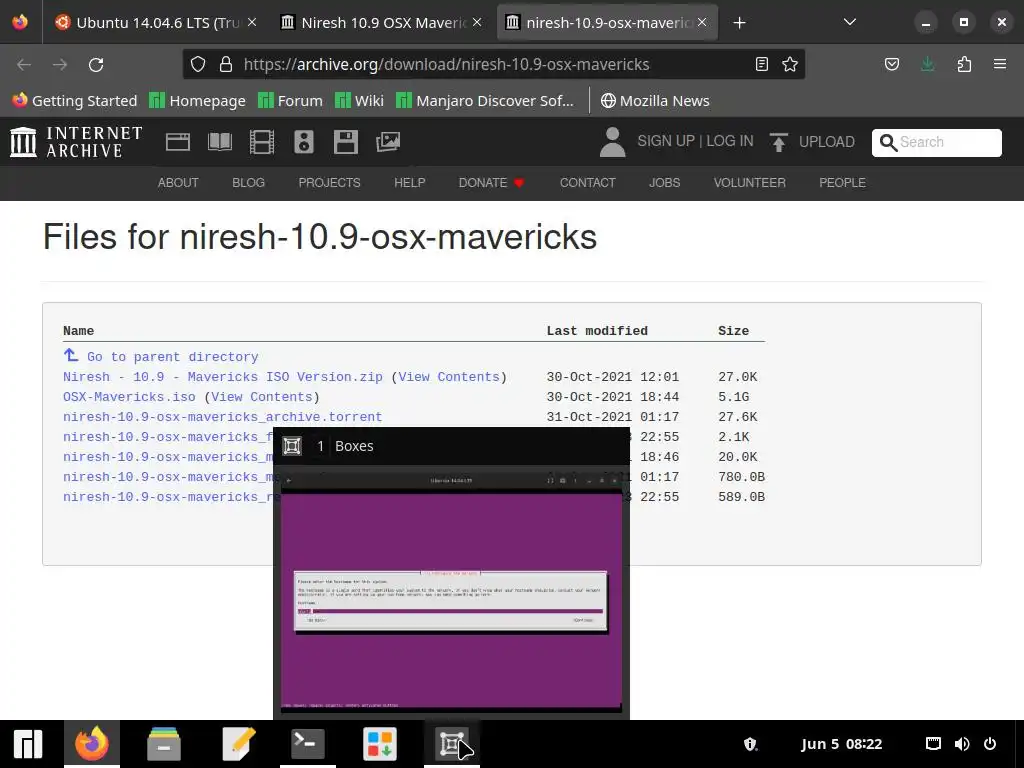The image size is (1024, 768).
Task: Open the Internet Archive video film icon
Action: point(262,142)
